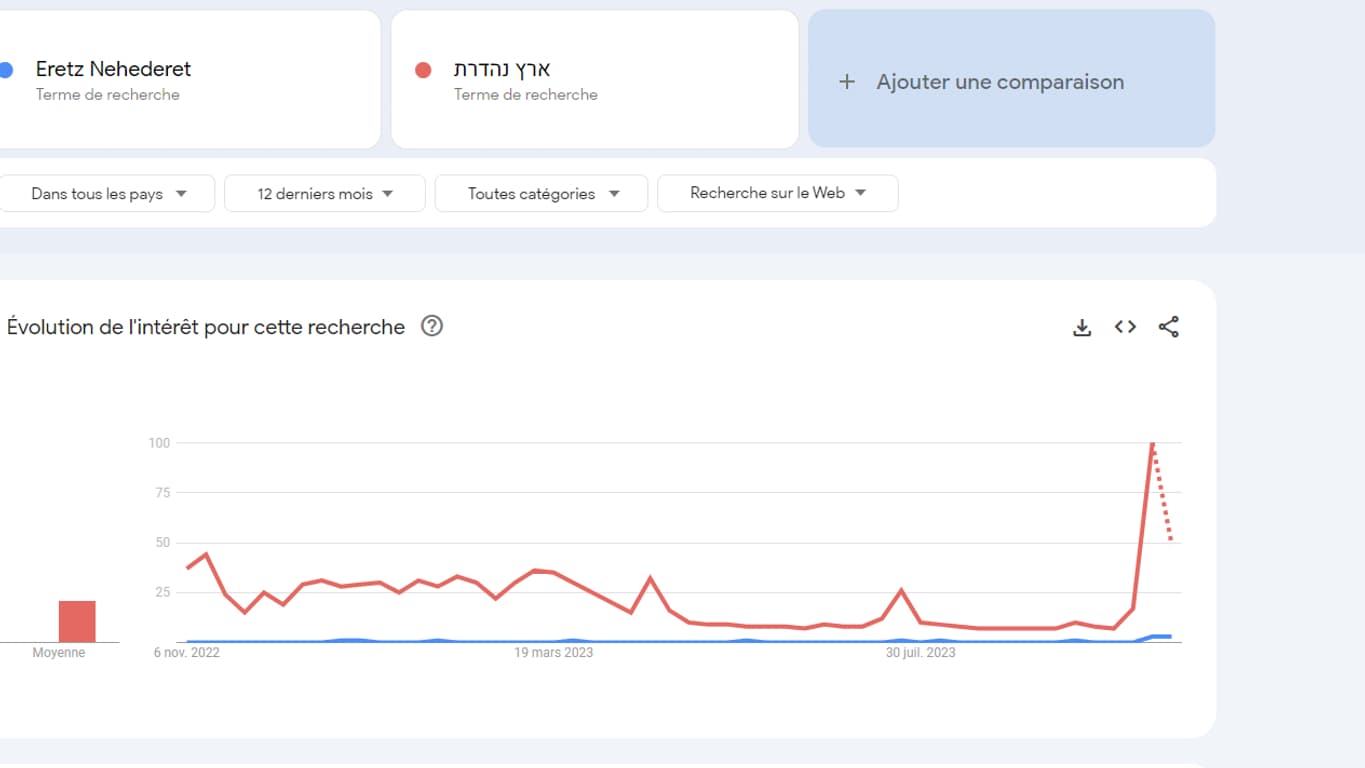Edit the Hebrew "ארץ נהדרת" search term
The width and height of the screenshot is (1365, 768).
[x=502, y=69]
